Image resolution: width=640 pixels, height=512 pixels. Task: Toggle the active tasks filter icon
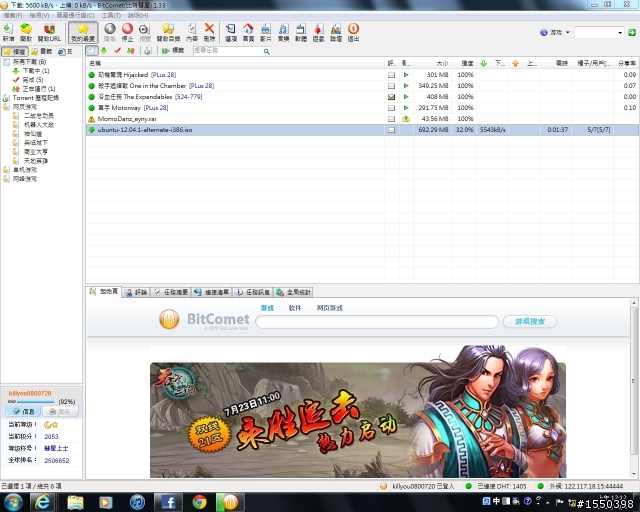131,51
